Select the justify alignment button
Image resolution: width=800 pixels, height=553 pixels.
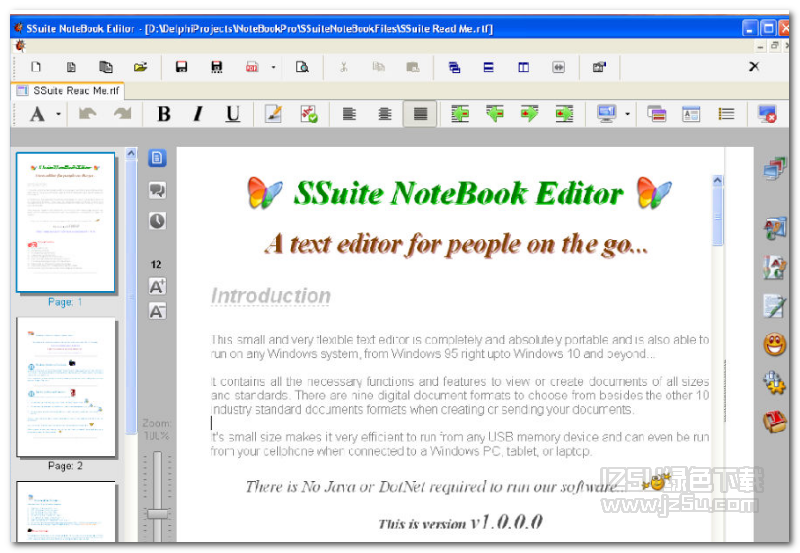[x=420, y=114]
